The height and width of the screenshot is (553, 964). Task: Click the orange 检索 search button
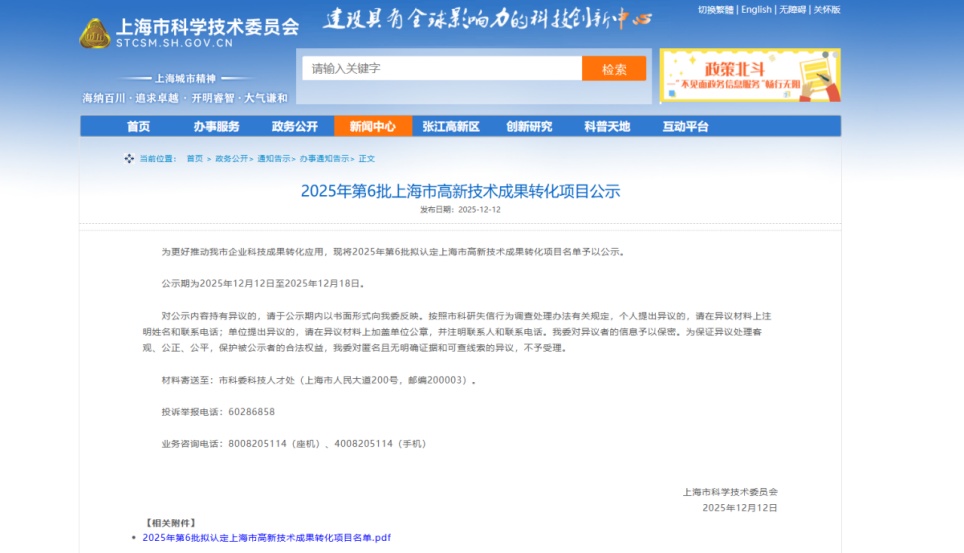pyautogui.click(x=614, y=68)
